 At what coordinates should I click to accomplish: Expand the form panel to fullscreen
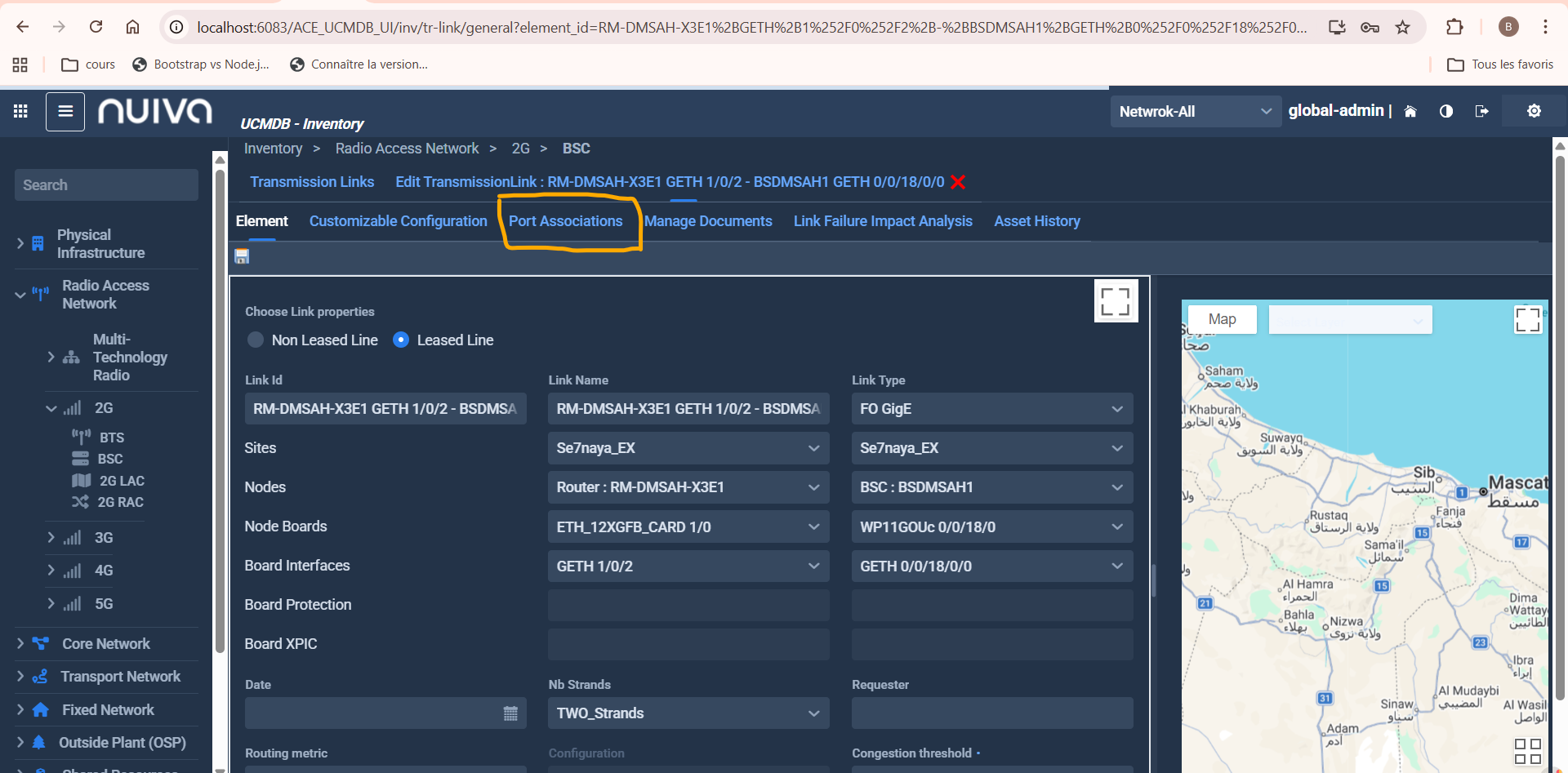click(1115, 301)
